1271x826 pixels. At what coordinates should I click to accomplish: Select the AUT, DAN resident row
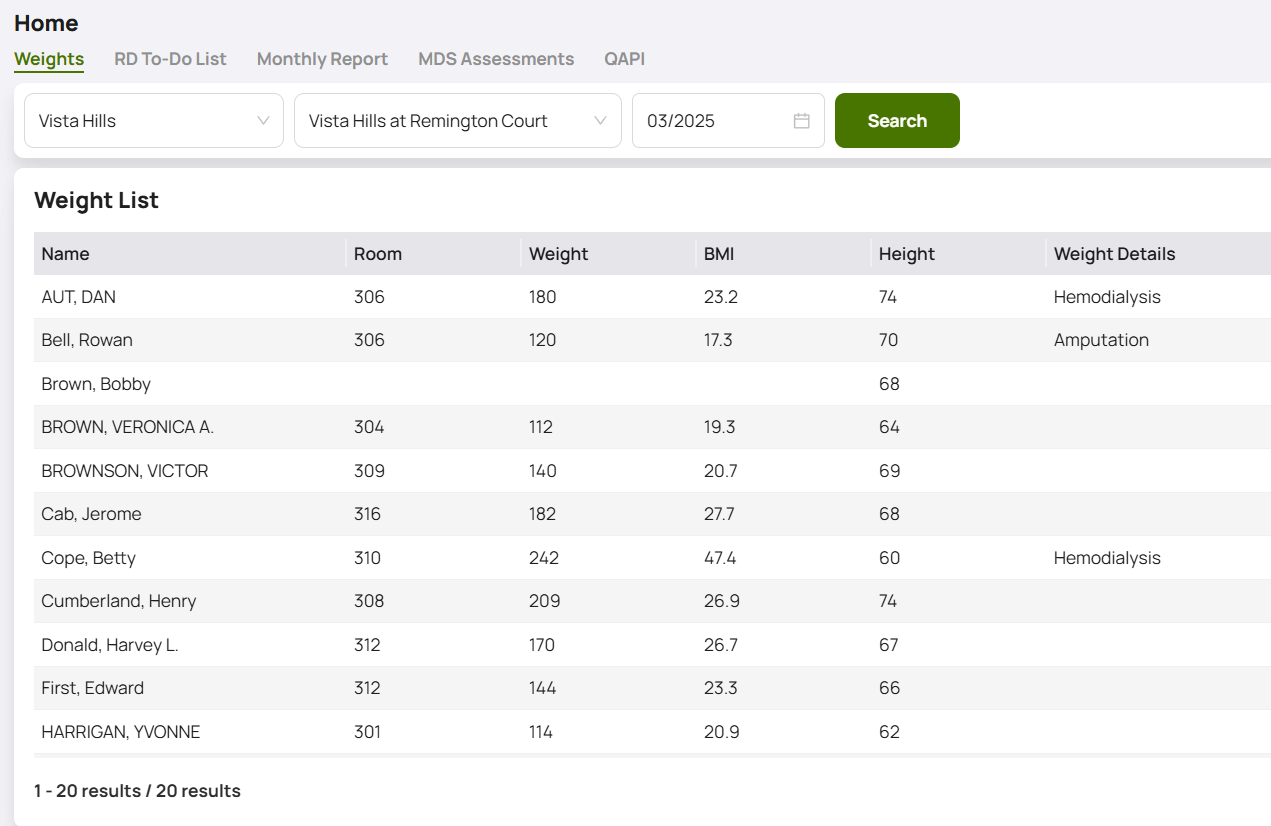tap(79, 297)
